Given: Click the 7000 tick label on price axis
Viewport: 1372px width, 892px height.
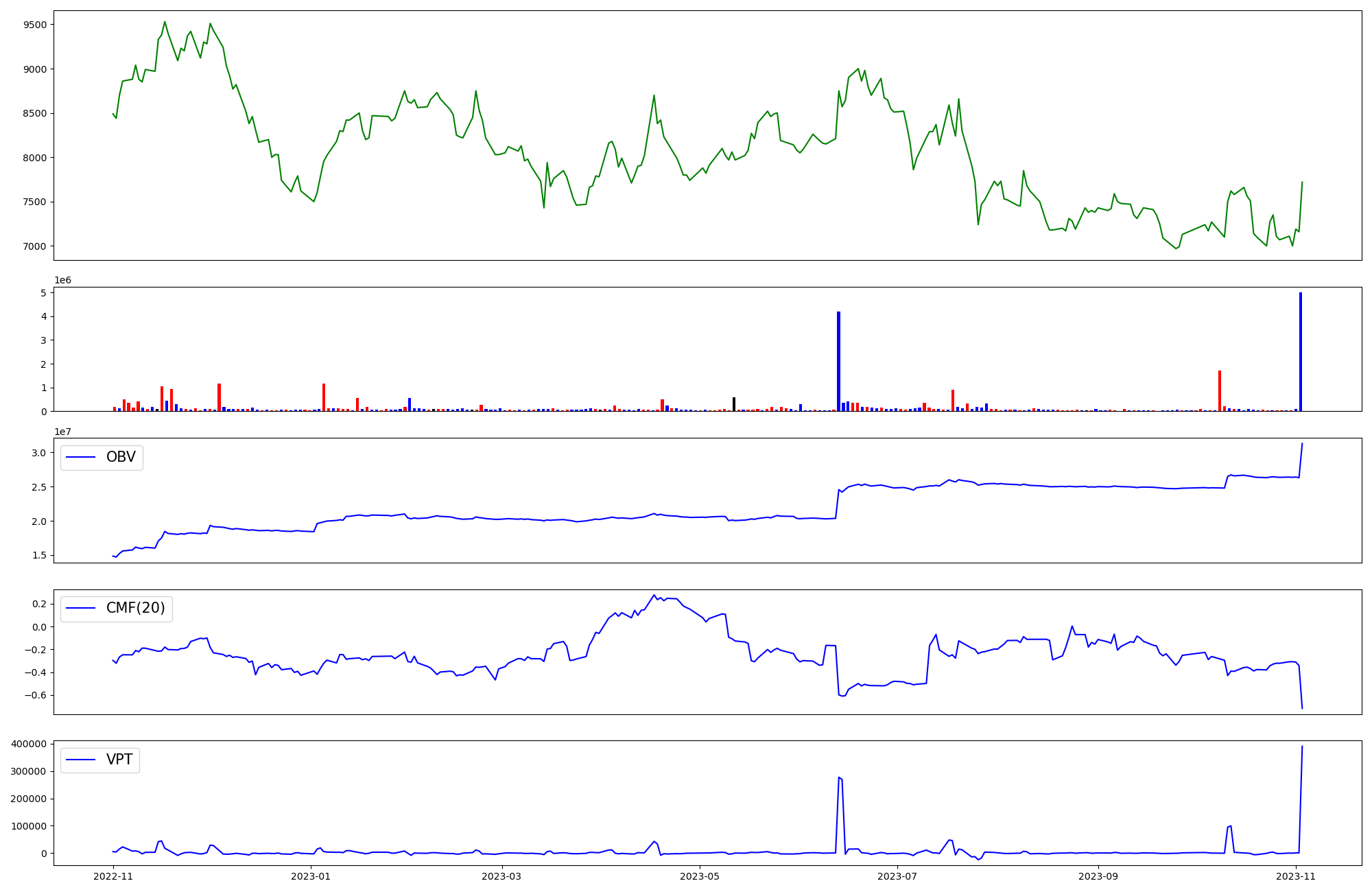Looking at the screenshot, I should [x=35, y=246].
